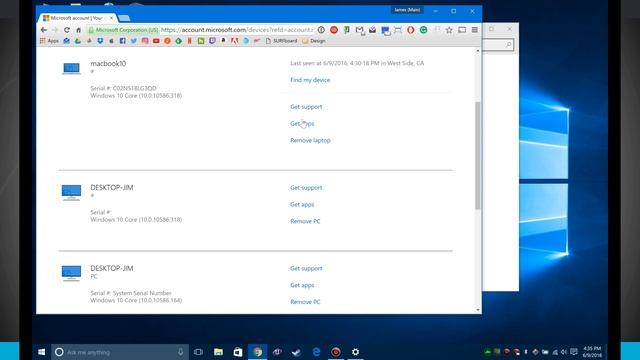Open the Twitch bookmark
Screen dimensions: 640x360
click(x=212, y=41)
